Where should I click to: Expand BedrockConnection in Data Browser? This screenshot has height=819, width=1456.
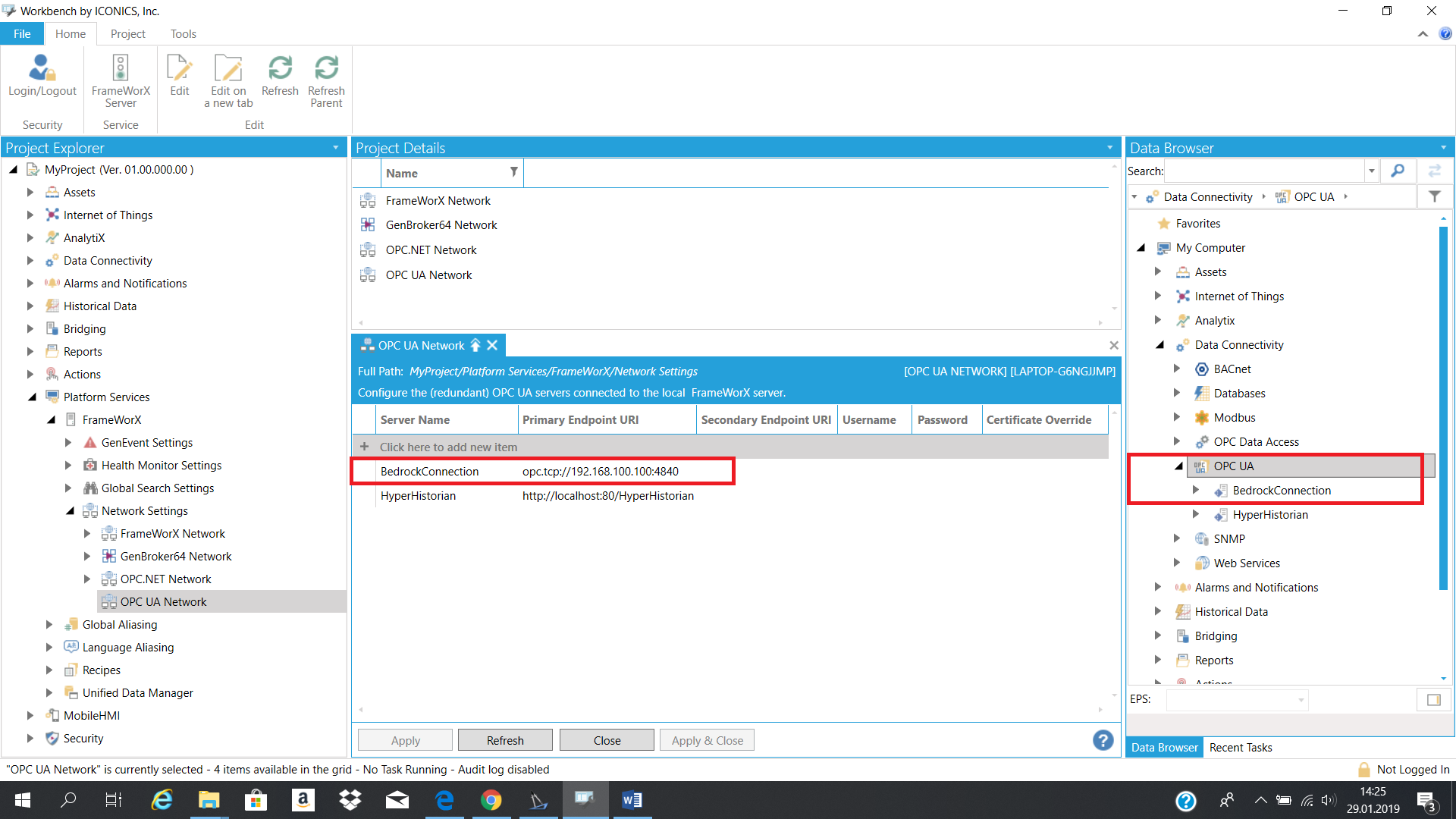1196,491
